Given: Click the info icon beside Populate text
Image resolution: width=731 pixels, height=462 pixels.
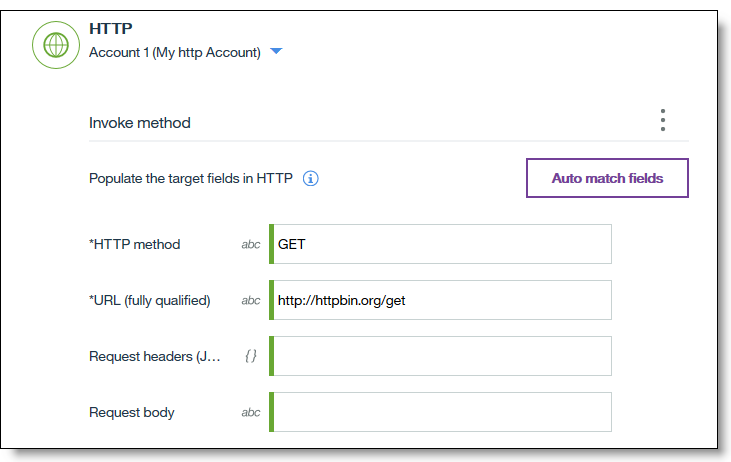Looking at the screenshot, I should click(310, 179).
